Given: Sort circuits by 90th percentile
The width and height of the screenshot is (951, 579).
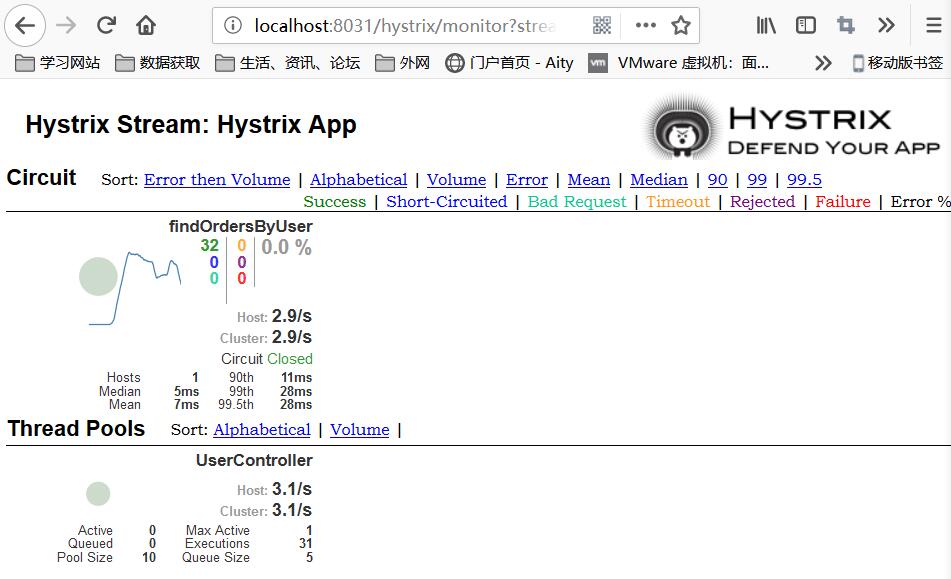Looking at the screenshot, I should click(717, 180).
